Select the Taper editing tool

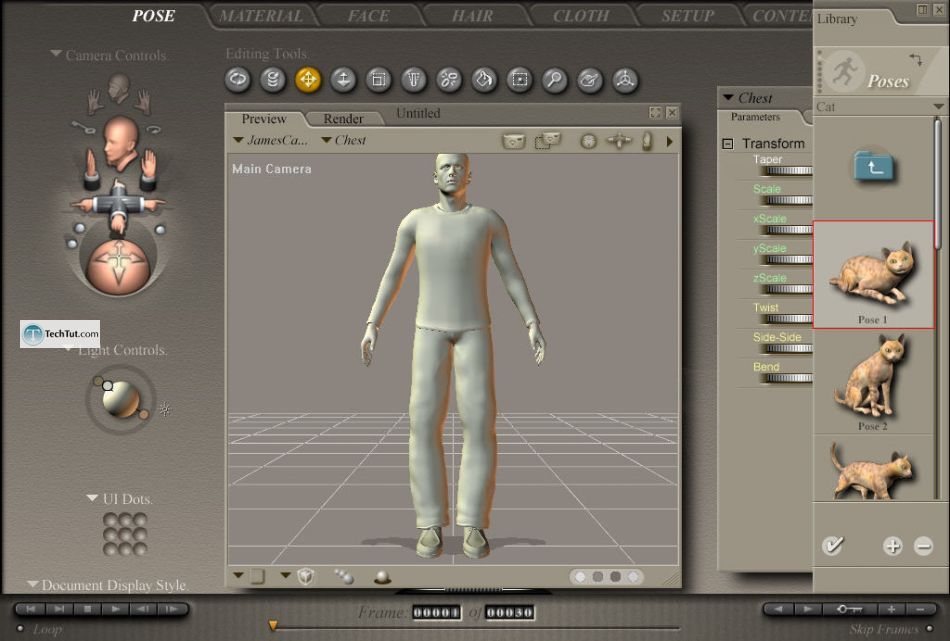point(414,80)
